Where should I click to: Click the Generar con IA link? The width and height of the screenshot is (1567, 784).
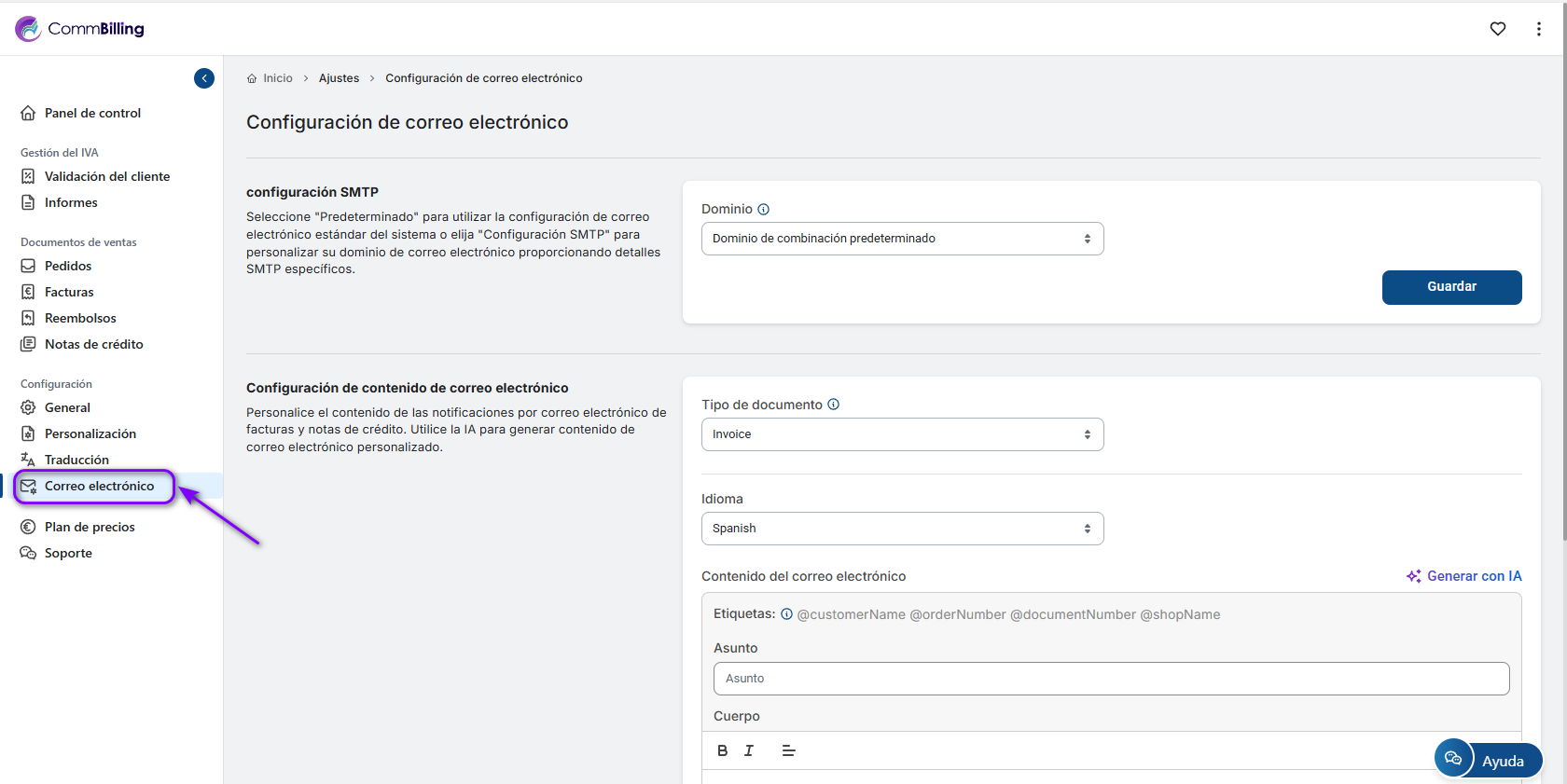tap(1464, 576)
